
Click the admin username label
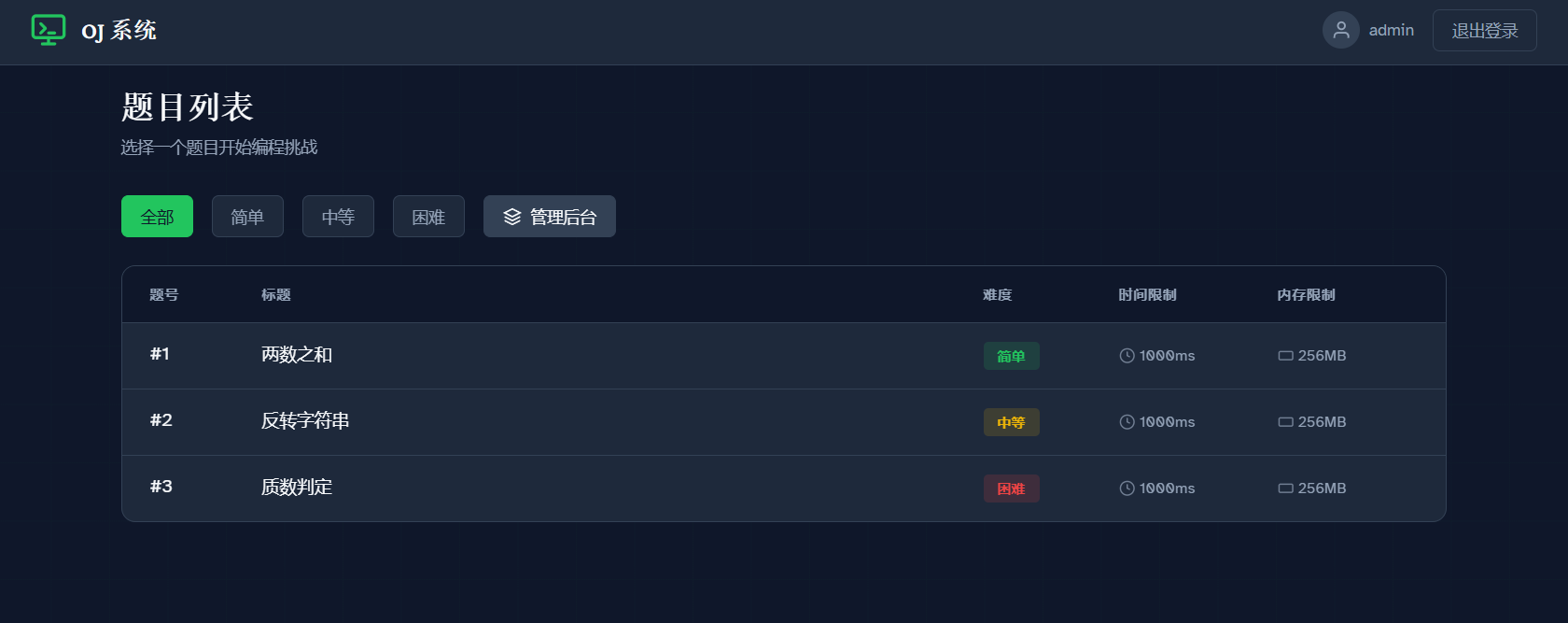pos(1392,31)
